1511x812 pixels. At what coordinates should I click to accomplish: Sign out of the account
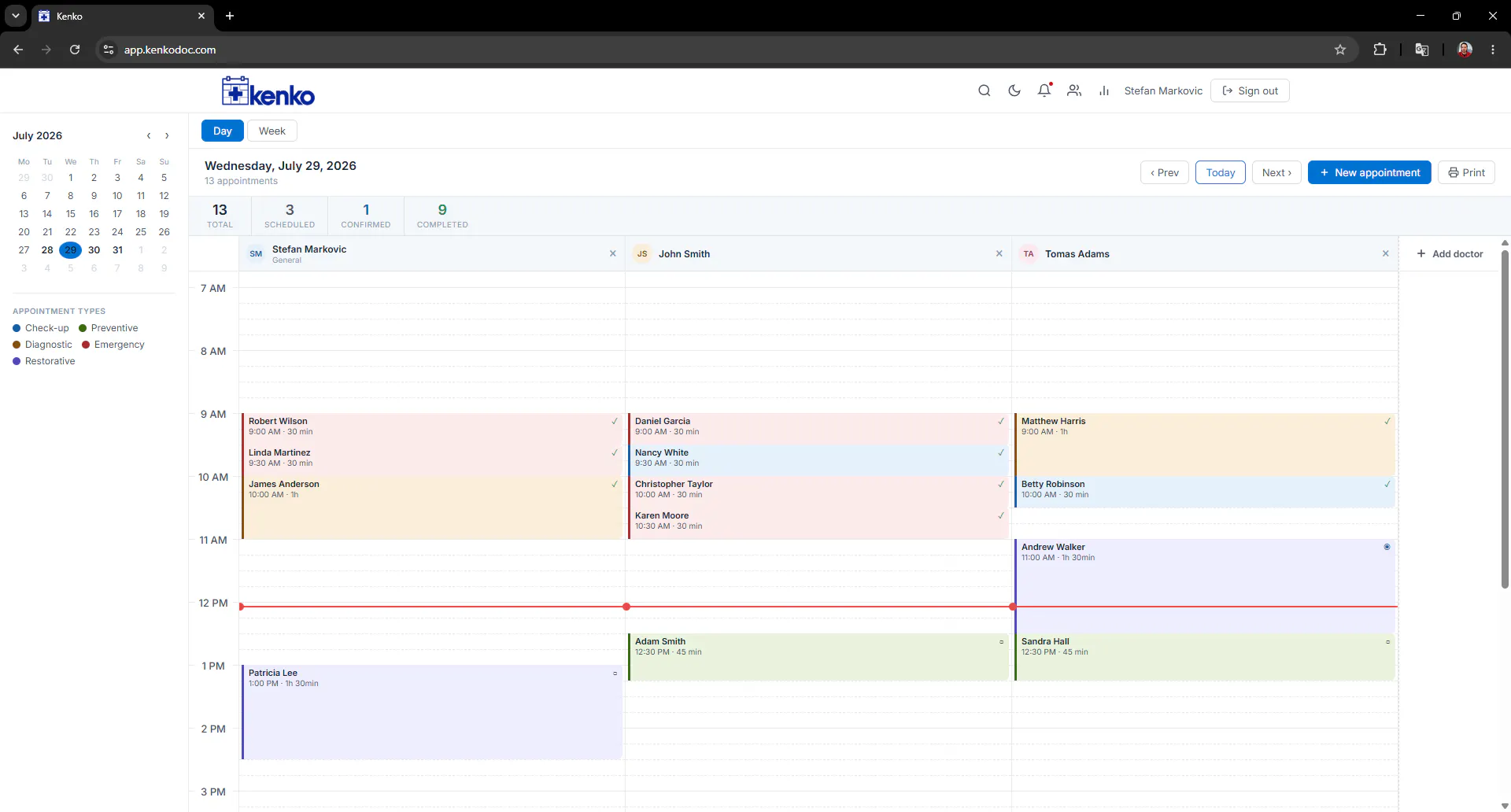[1250, 90]
